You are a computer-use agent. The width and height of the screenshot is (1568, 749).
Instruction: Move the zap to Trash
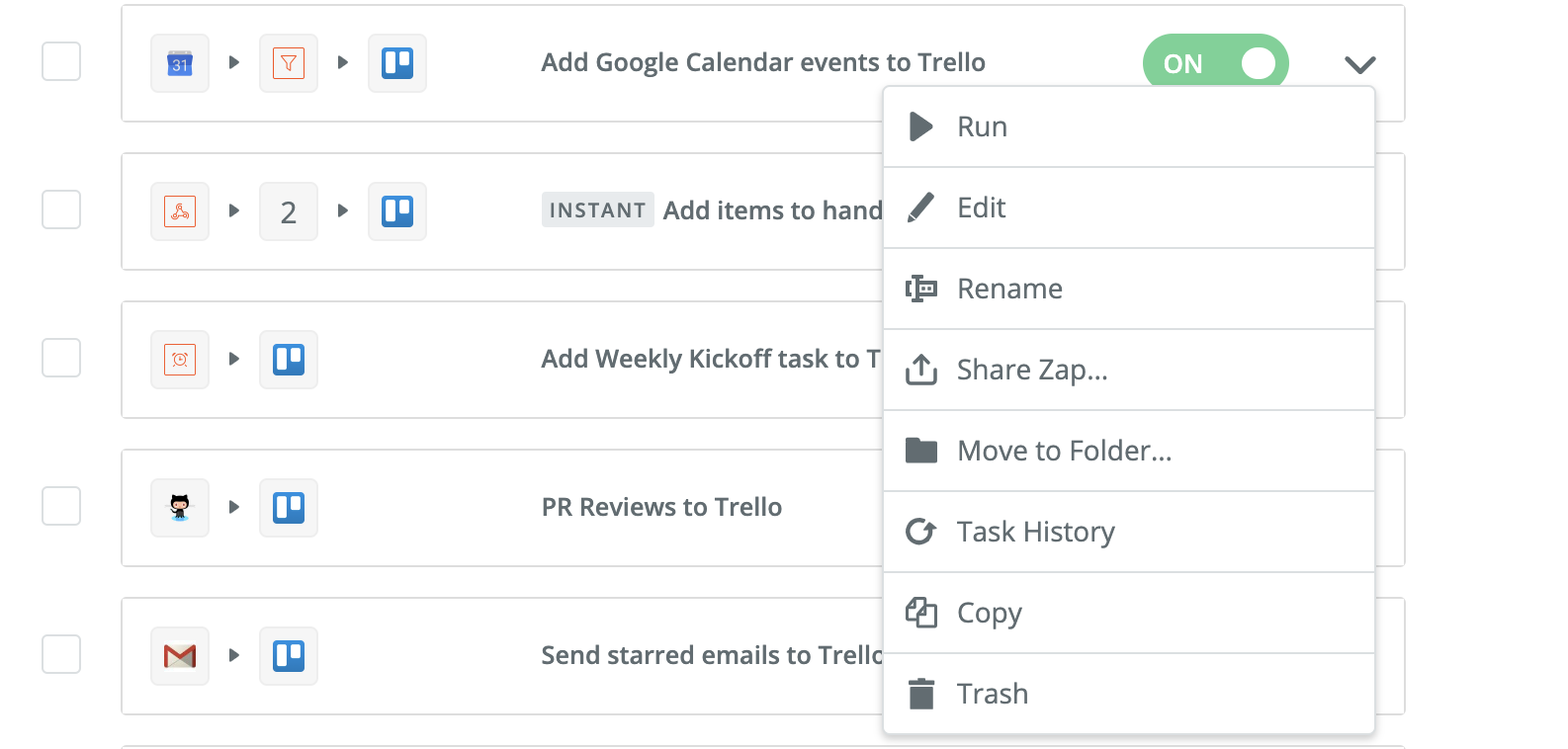tap(992, 694)
